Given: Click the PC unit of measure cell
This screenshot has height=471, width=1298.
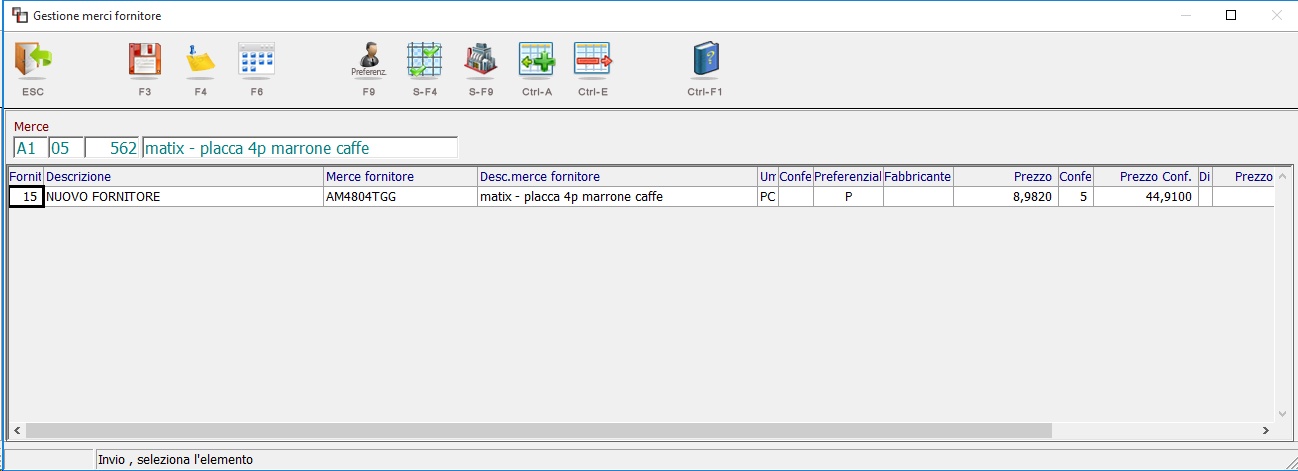Looking at the screenshot, I should tap(768, 197).
